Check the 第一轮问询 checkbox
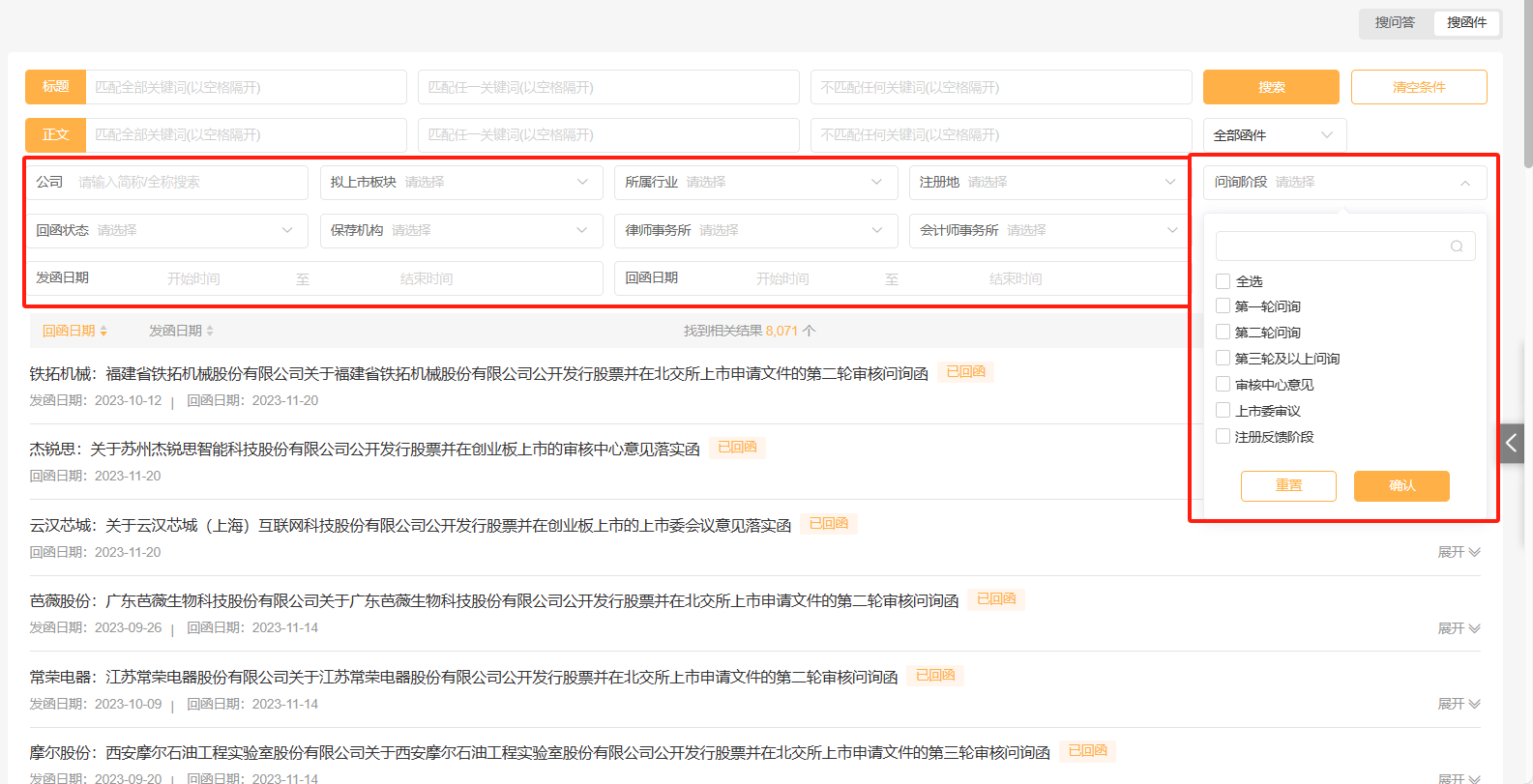Viewport: 1533px width, 784px height. (x=1223, y=306)
